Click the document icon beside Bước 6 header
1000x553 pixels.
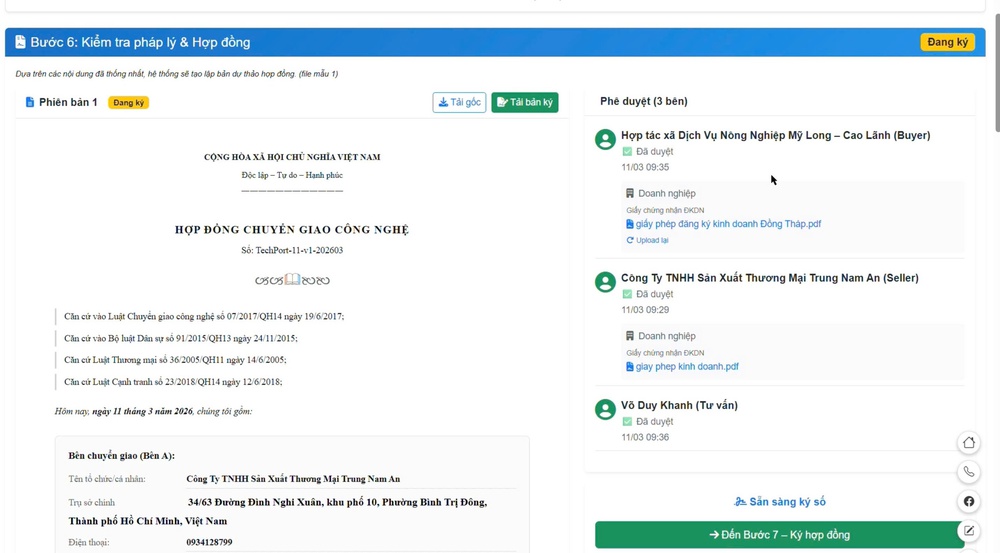pos(20,42)
